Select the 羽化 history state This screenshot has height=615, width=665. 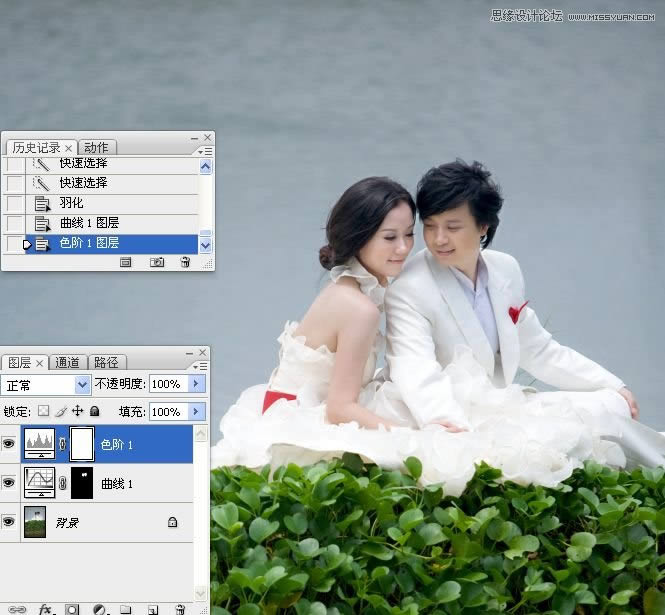click(71, 203)
